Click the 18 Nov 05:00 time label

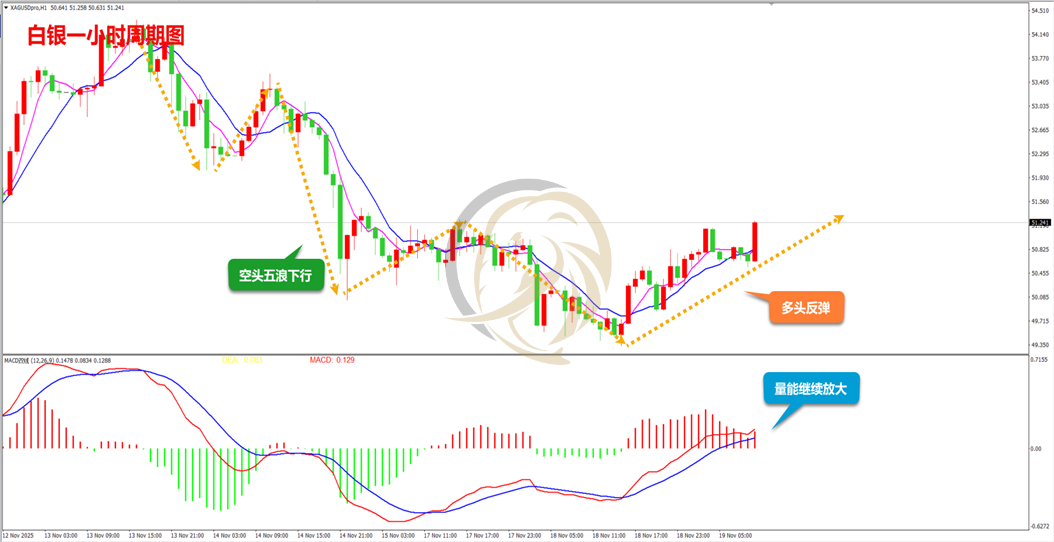[565, 536]
